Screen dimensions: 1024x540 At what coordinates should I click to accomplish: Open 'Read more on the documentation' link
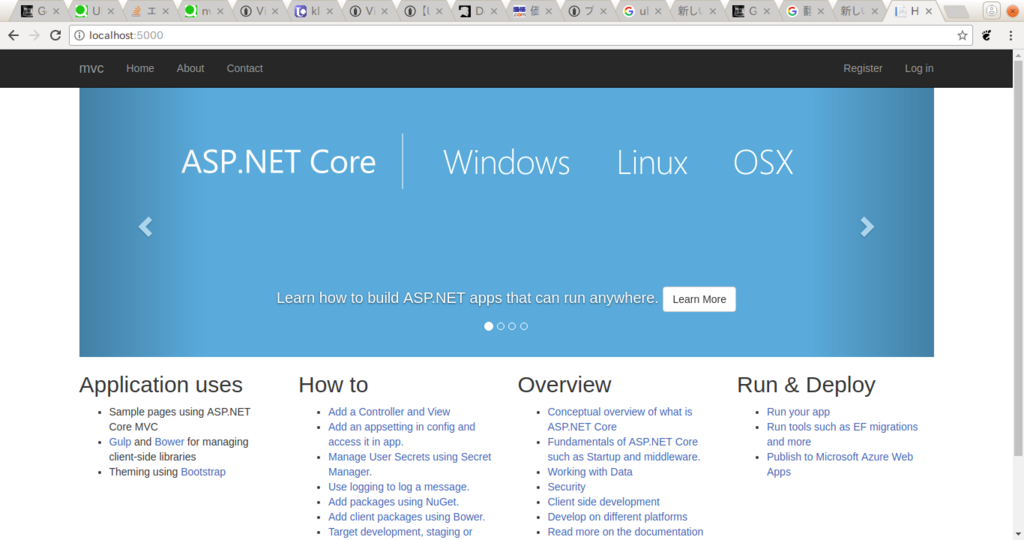625,532
